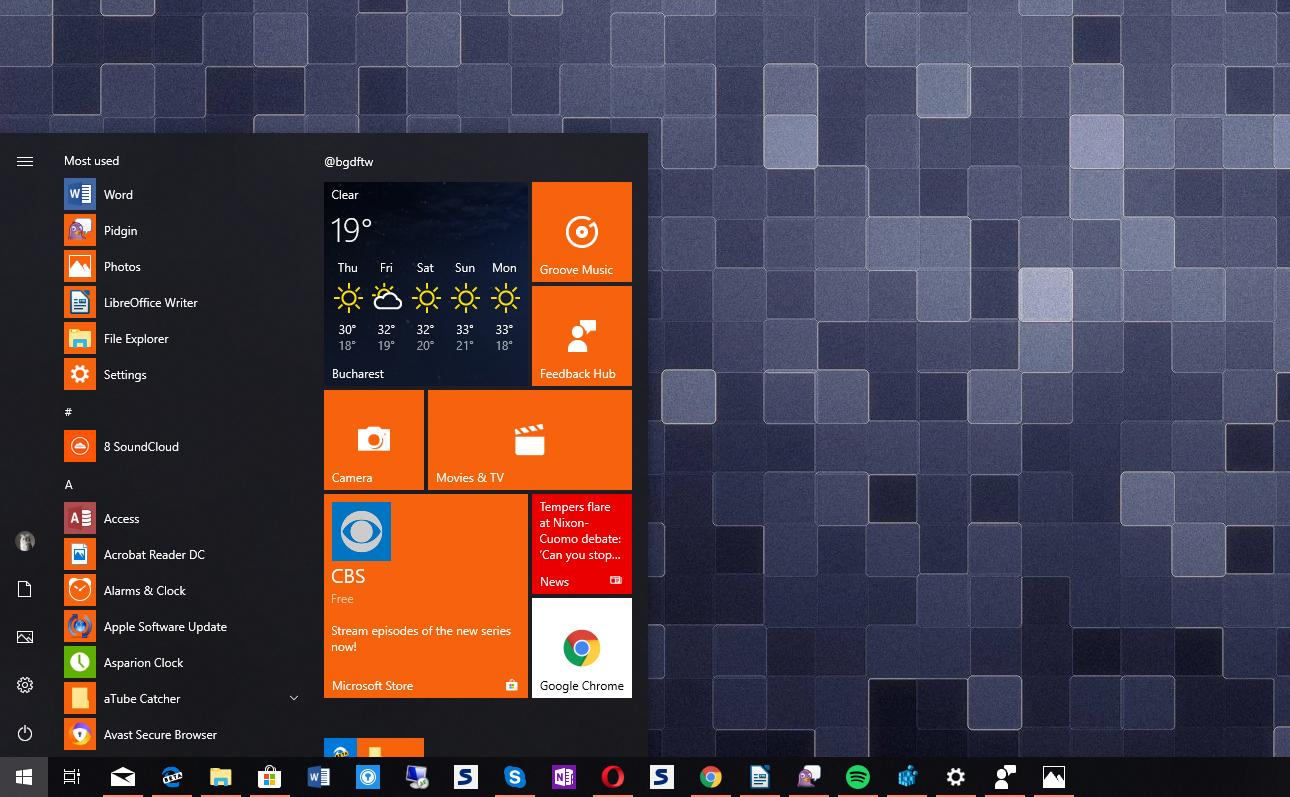Open Settings entry under Most used
The width and height of the screenshot is (1290, 797).
[182, 375]
